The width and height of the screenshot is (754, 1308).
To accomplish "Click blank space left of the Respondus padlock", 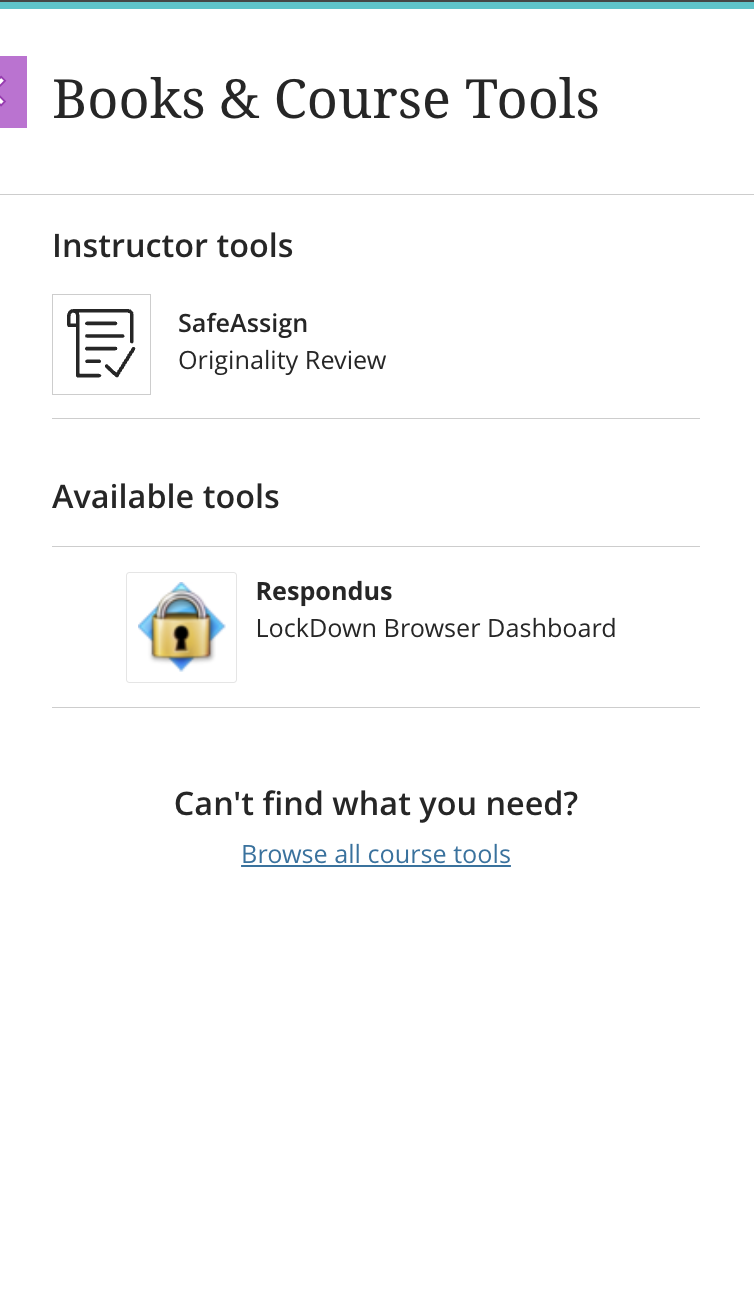I will [88, 627].
